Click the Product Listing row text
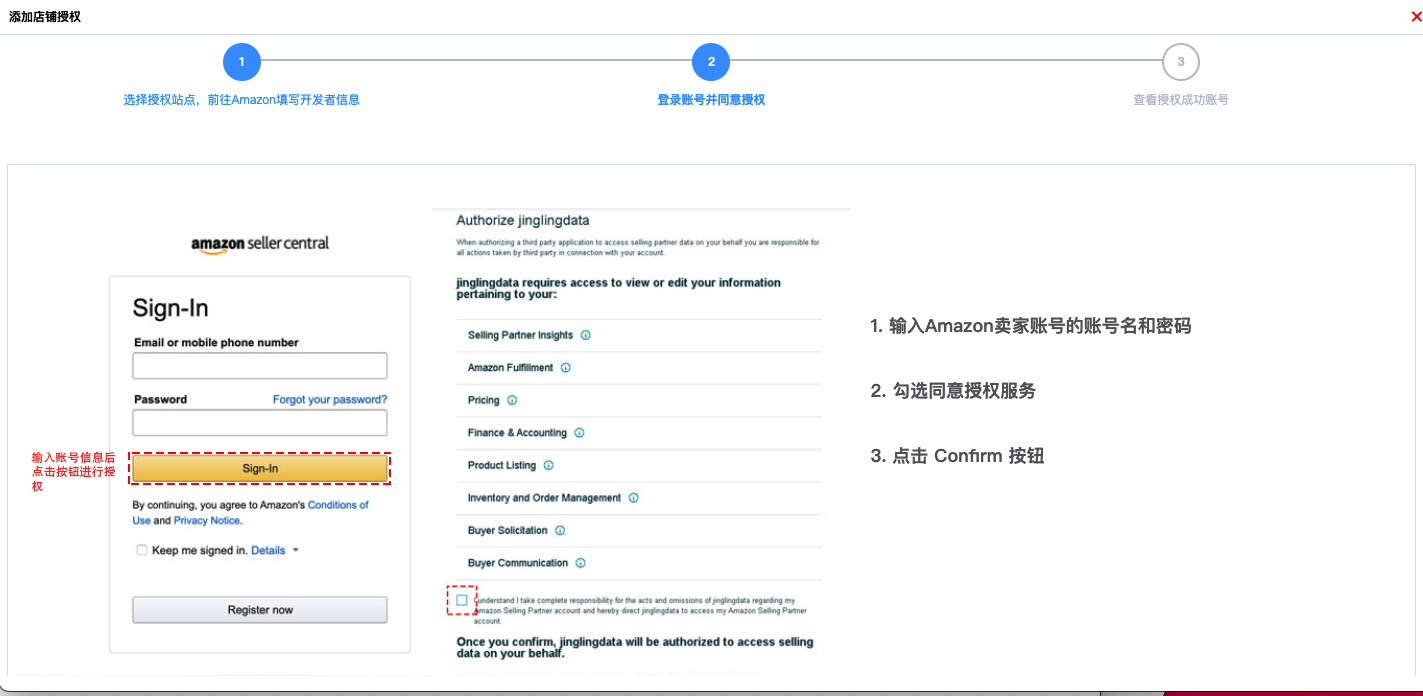 pos(502,465)
